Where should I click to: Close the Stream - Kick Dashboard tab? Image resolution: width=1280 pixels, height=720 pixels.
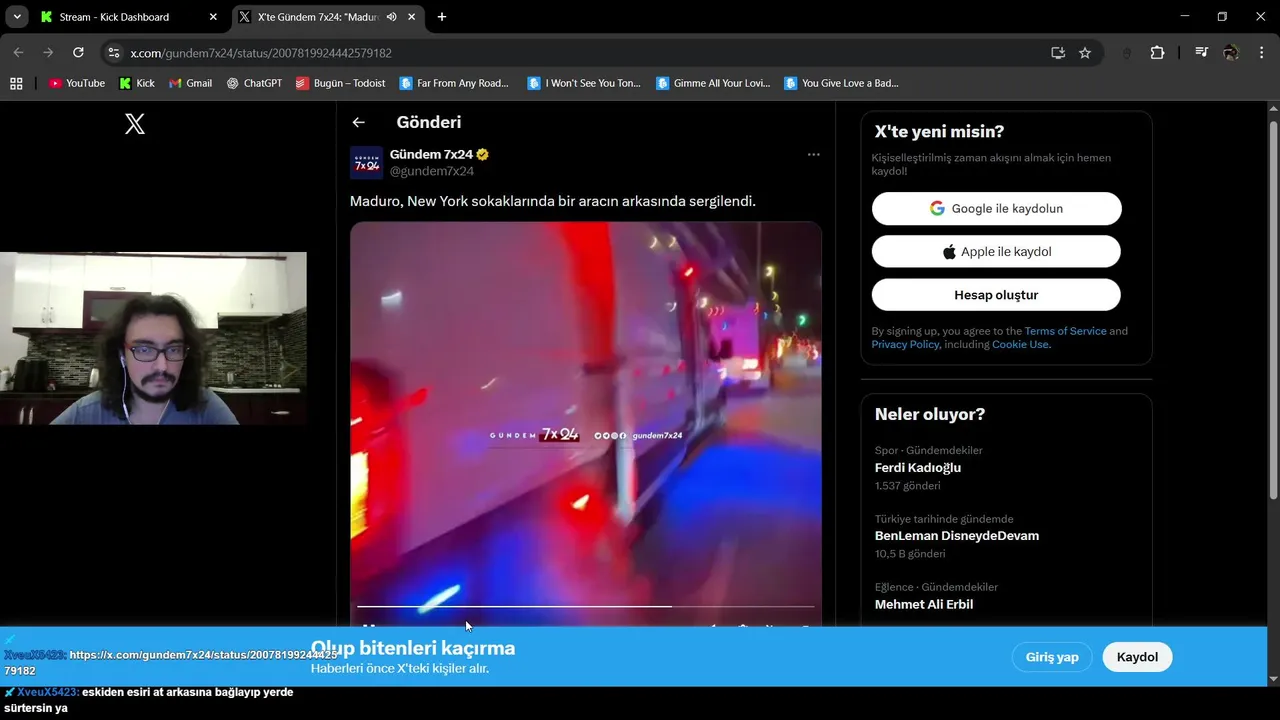point(213,17)
